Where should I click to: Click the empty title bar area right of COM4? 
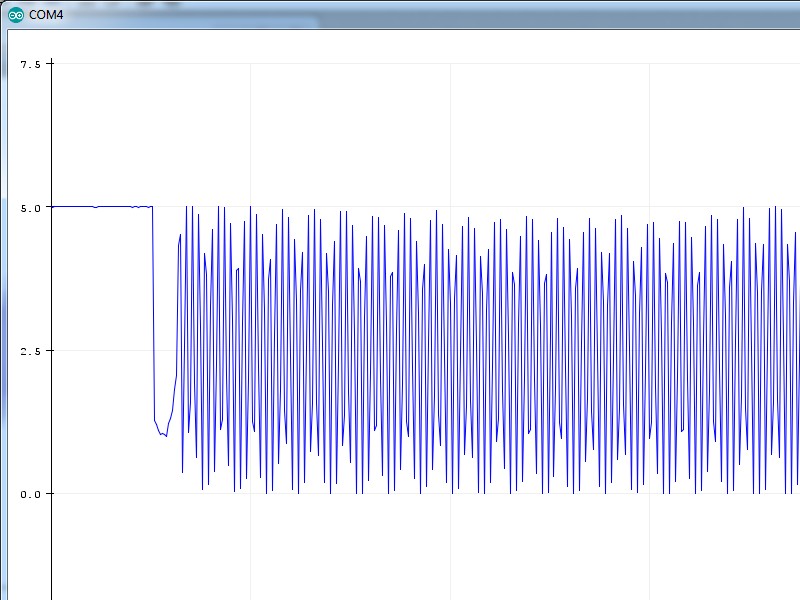pyautogui.click(x=400, y=15)
